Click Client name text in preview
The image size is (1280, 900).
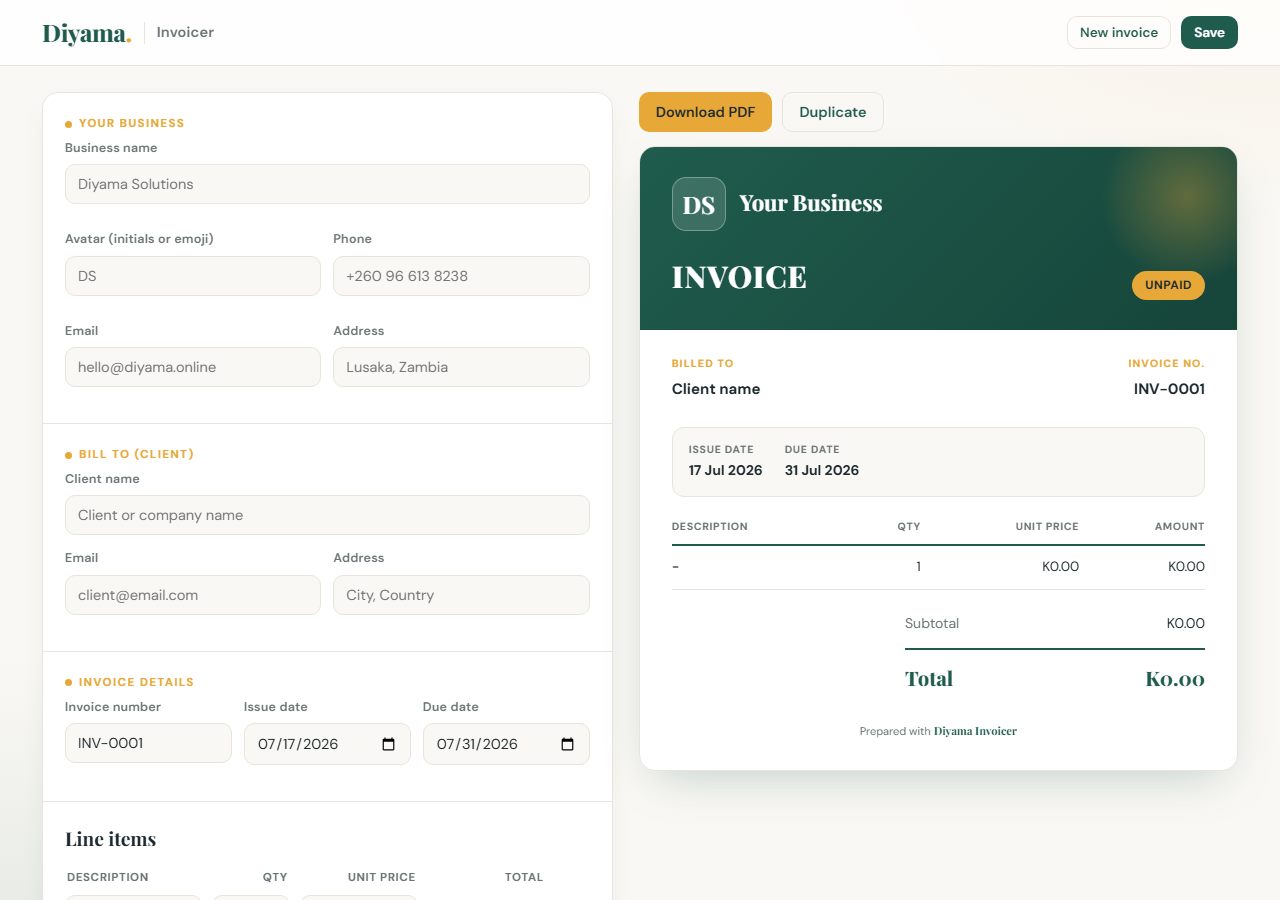[x=716, y=389]
